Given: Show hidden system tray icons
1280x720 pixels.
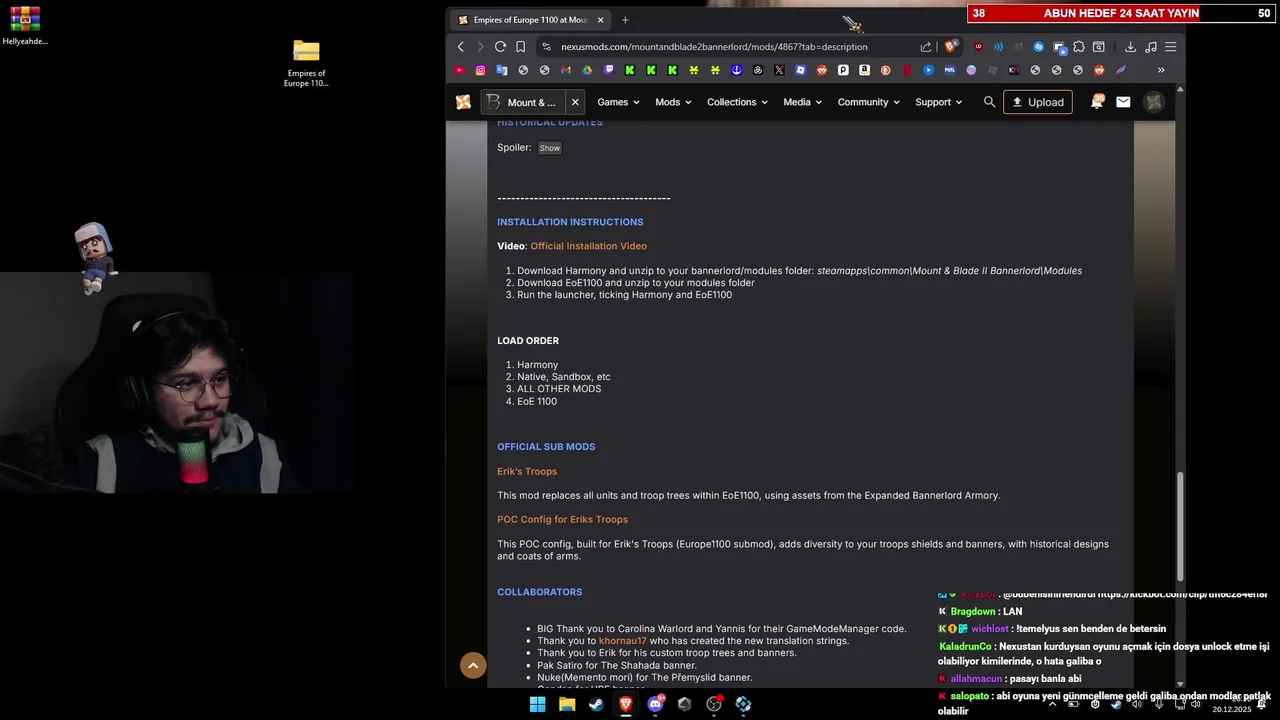Looking at the screenshot, I should (1052, 704).
